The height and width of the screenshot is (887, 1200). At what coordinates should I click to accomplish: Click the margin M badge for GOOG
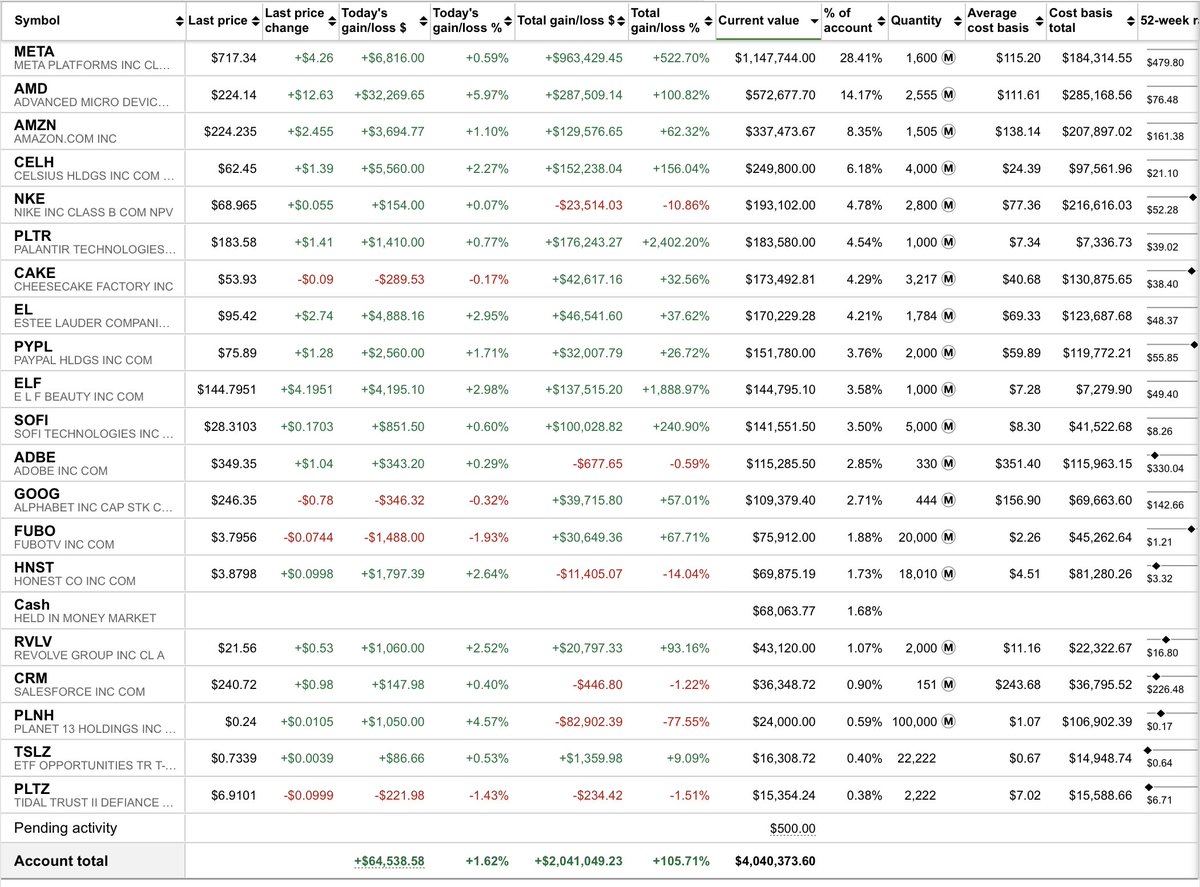pyautogui.click(x=949, y=500)
